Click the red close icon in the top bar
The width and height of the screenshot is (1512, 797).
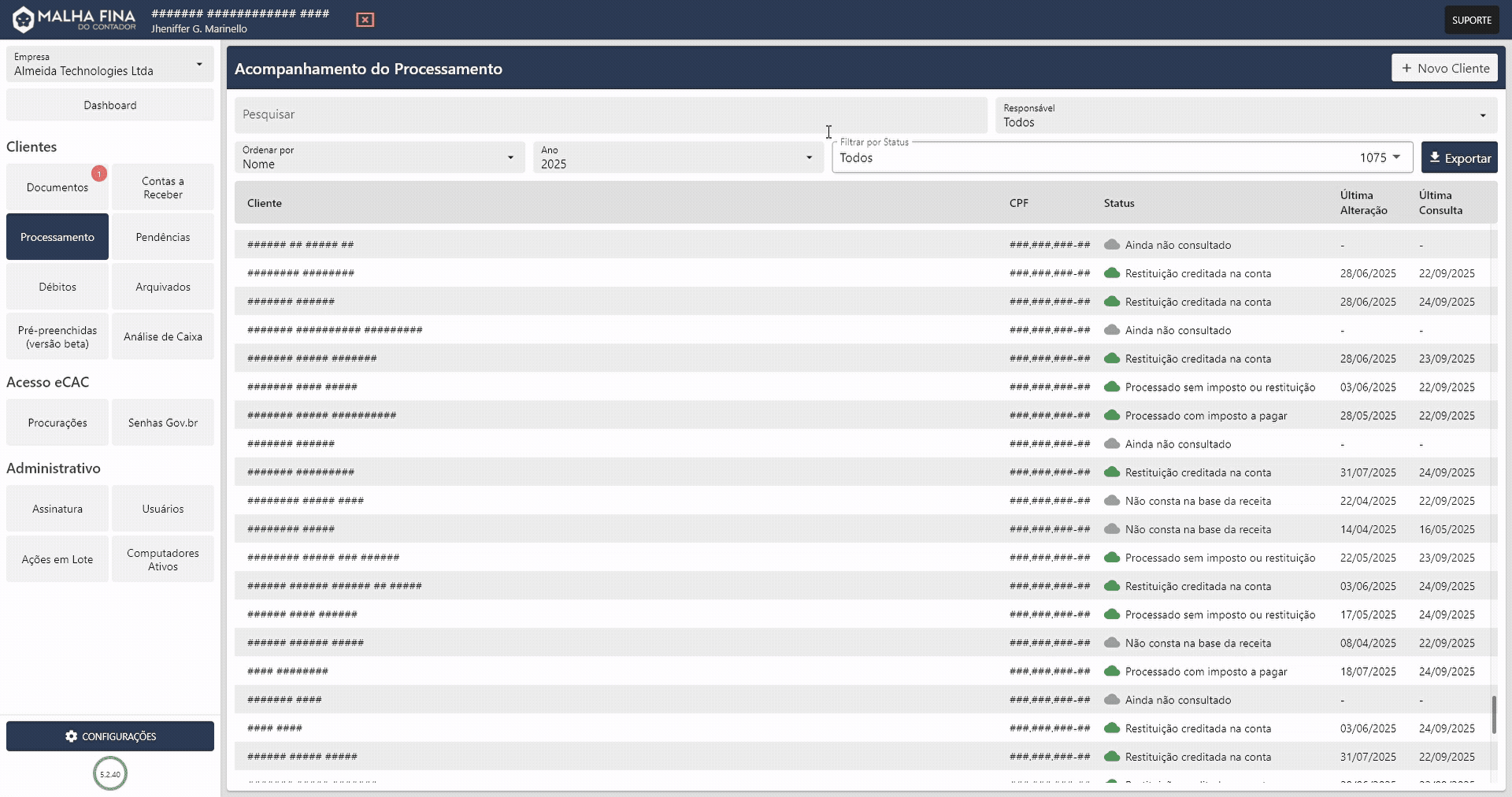[x=364, y=20]
